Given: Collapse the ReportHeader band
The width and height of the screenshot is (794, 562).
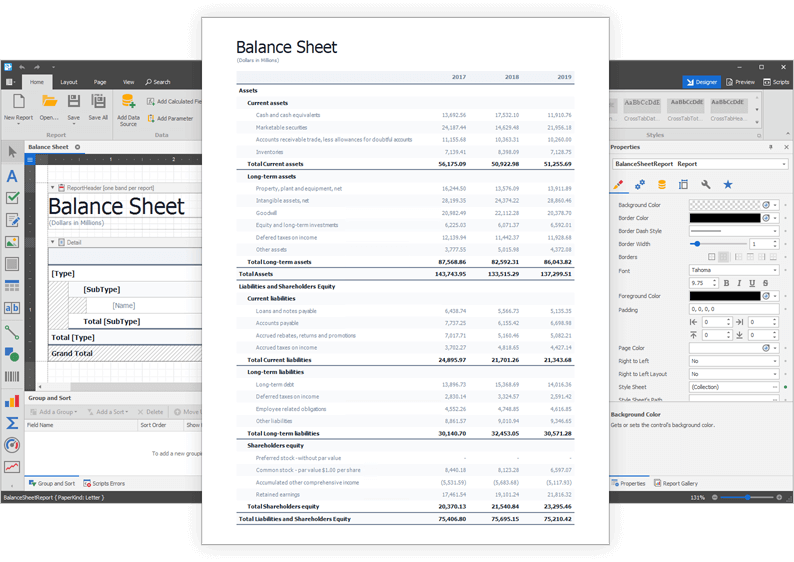Looking at the screenshot, I should (52, 188).
